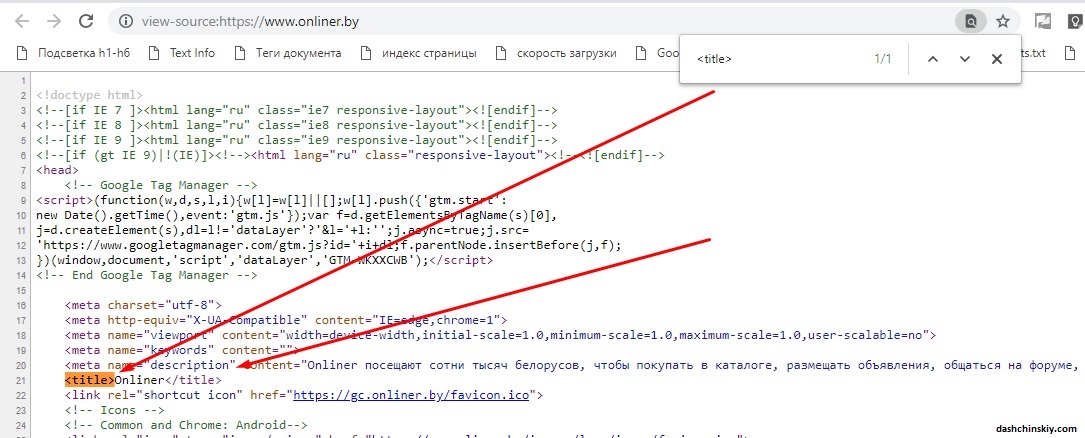Go to previous find result with up chevron
This screenshot has height=438, width=1085.
(x=932, y=59)
